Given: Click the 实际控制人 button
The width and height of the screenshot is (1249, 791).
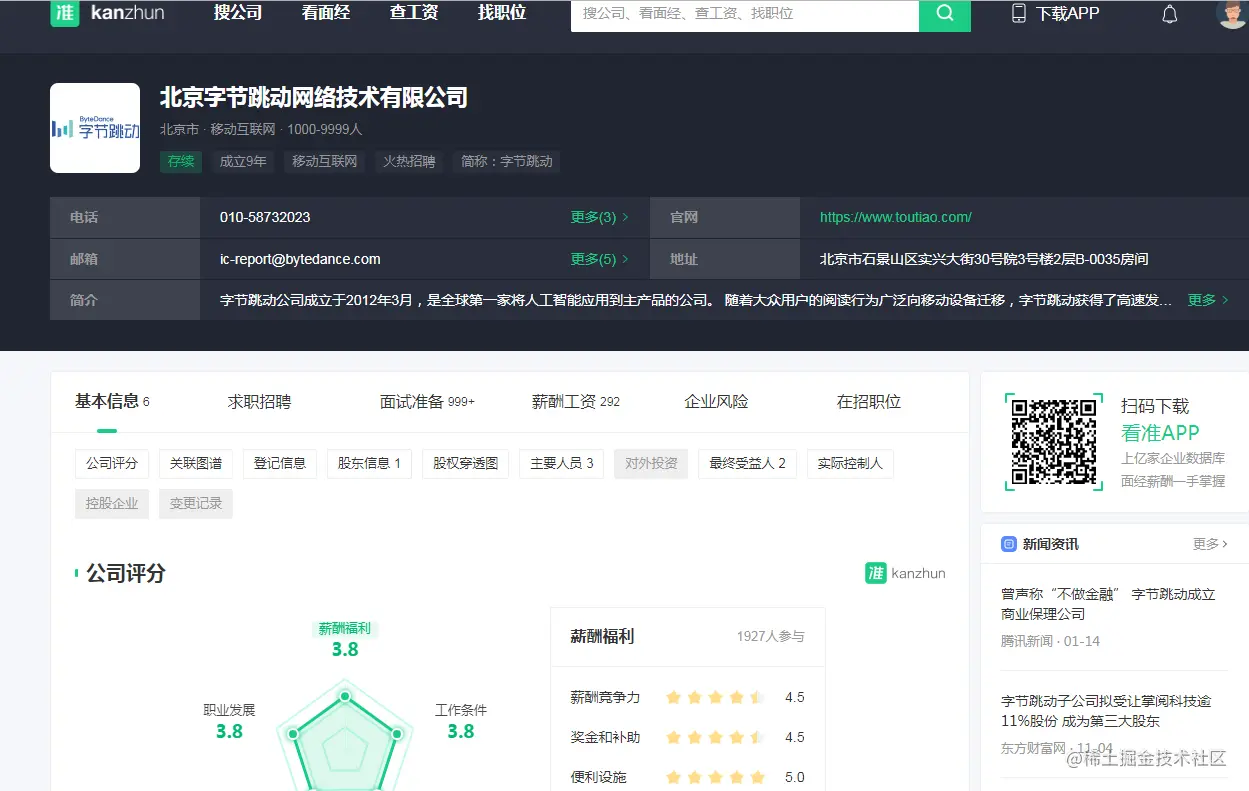Looking at the screenshot, I should click(x=850, y=464).
